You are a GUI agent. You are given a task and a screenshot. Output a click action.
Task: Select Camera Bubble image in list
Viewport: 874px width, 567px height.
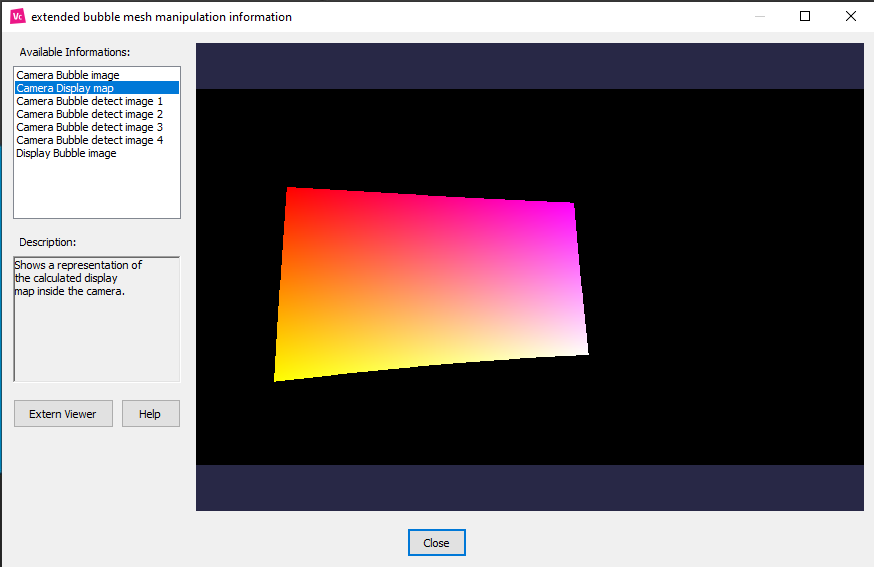(x=68, y=75)
